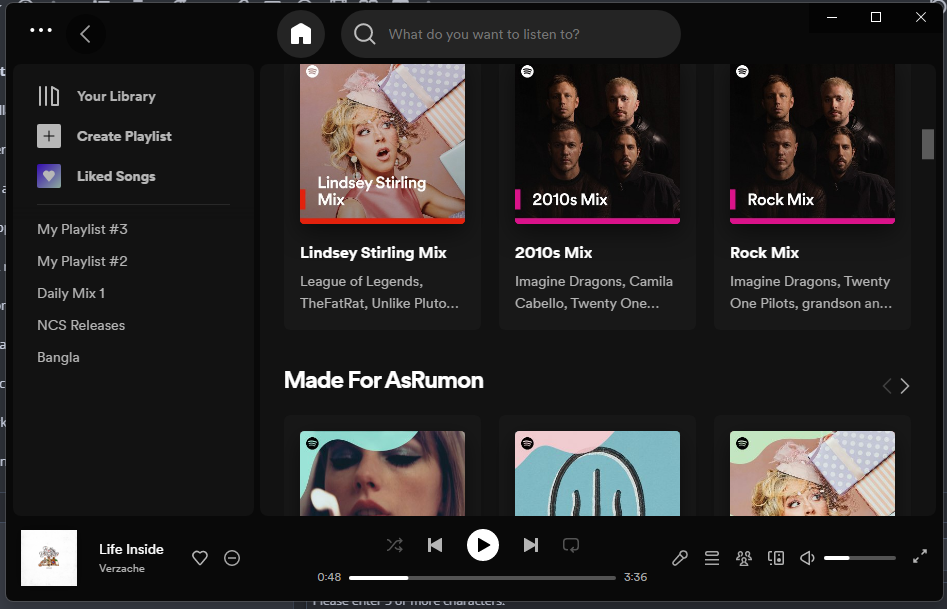Screen dimensions: 947x609
Task: Open the Bangla playlist
Action: (x=58, y=357)
